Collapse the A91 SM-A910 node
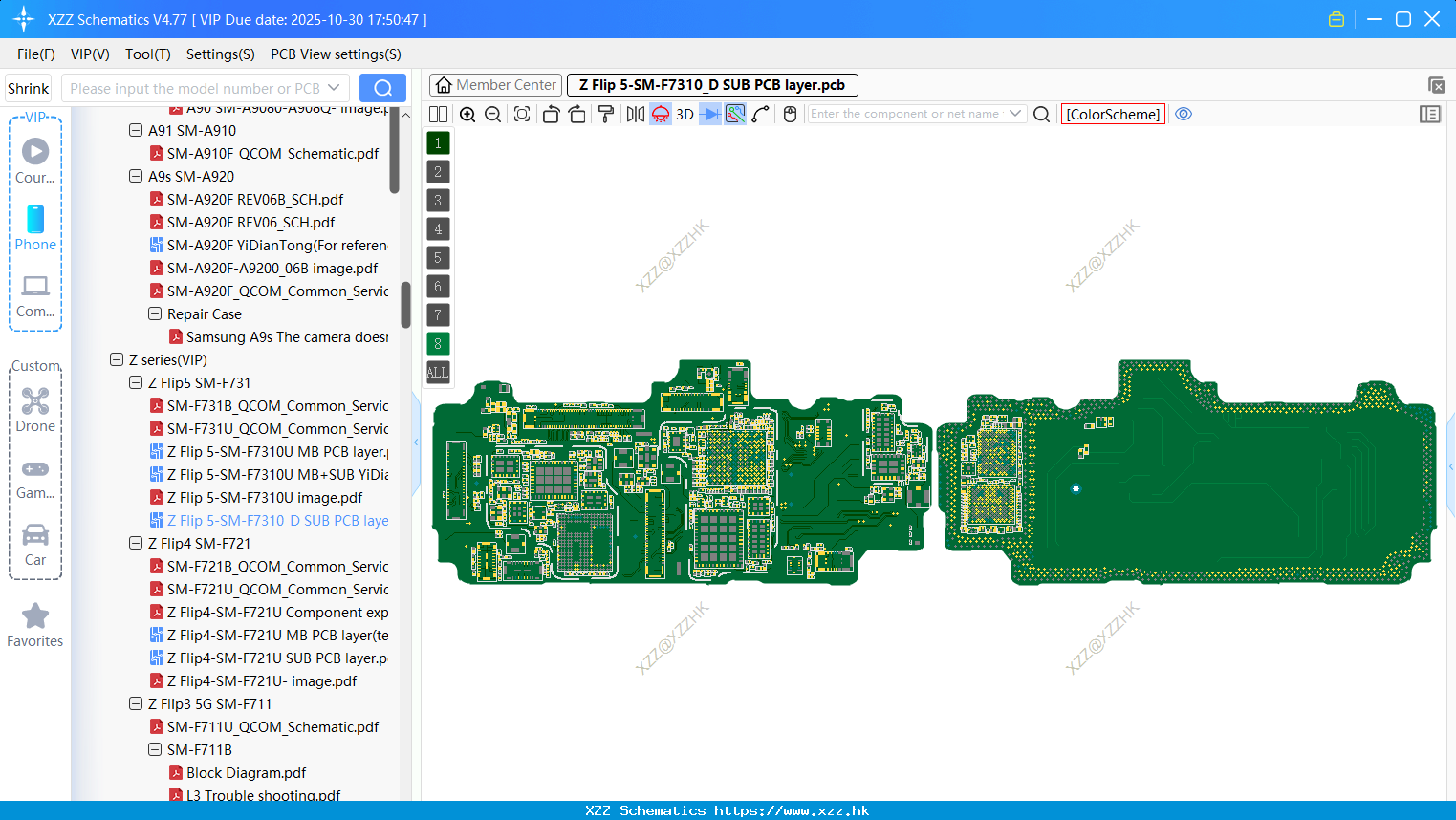The height and width of the screenshot is (820, 1456). tap(136, 130)
